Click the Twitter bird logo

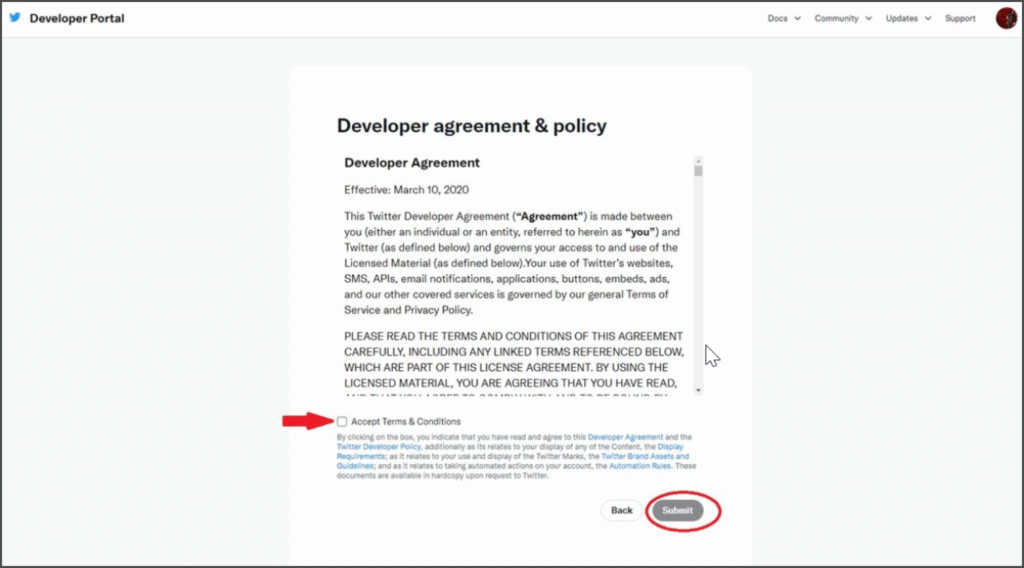click(15, 18)
